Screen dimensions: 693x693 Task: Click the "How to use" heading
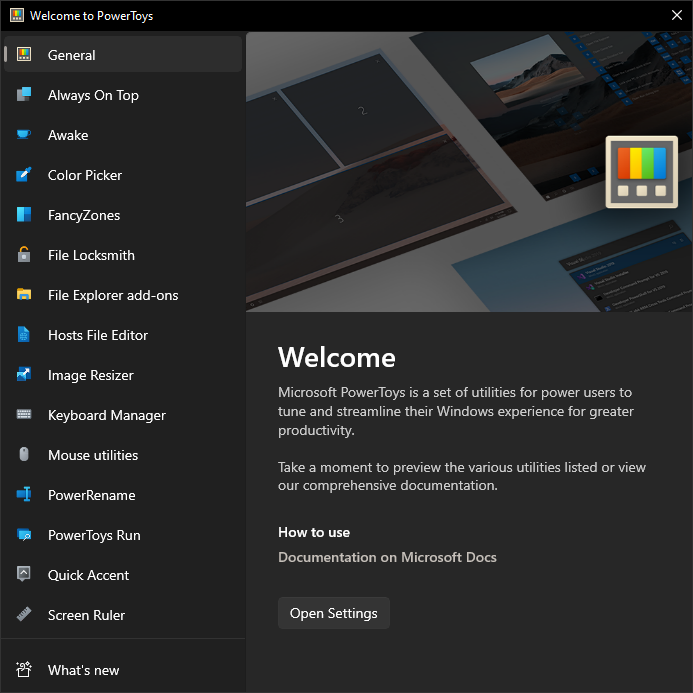coord(314,532)
